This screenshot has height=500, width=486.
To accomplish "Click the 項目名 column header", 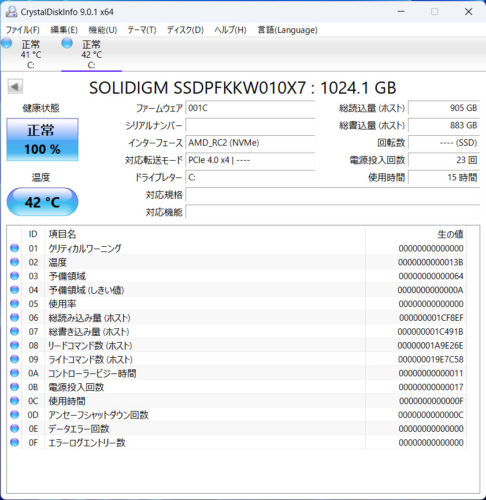I will [62, 234].
